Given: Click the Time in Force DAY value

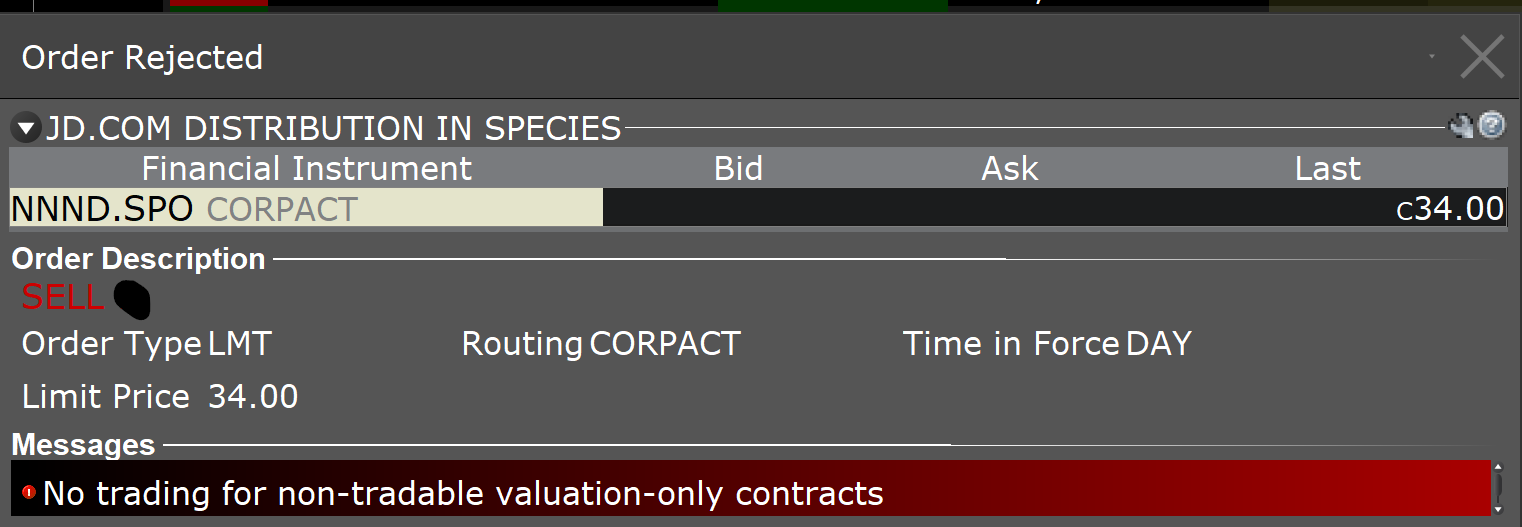Looking at the screenshot, I should pos(1159,344).
